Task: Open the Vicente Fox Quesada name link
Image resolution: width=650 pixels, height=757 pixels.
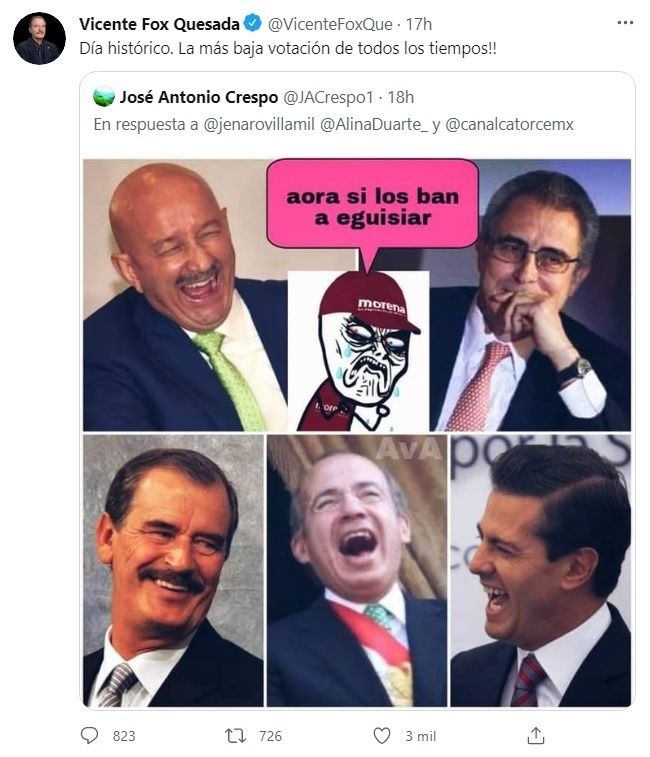Action: 159,24
